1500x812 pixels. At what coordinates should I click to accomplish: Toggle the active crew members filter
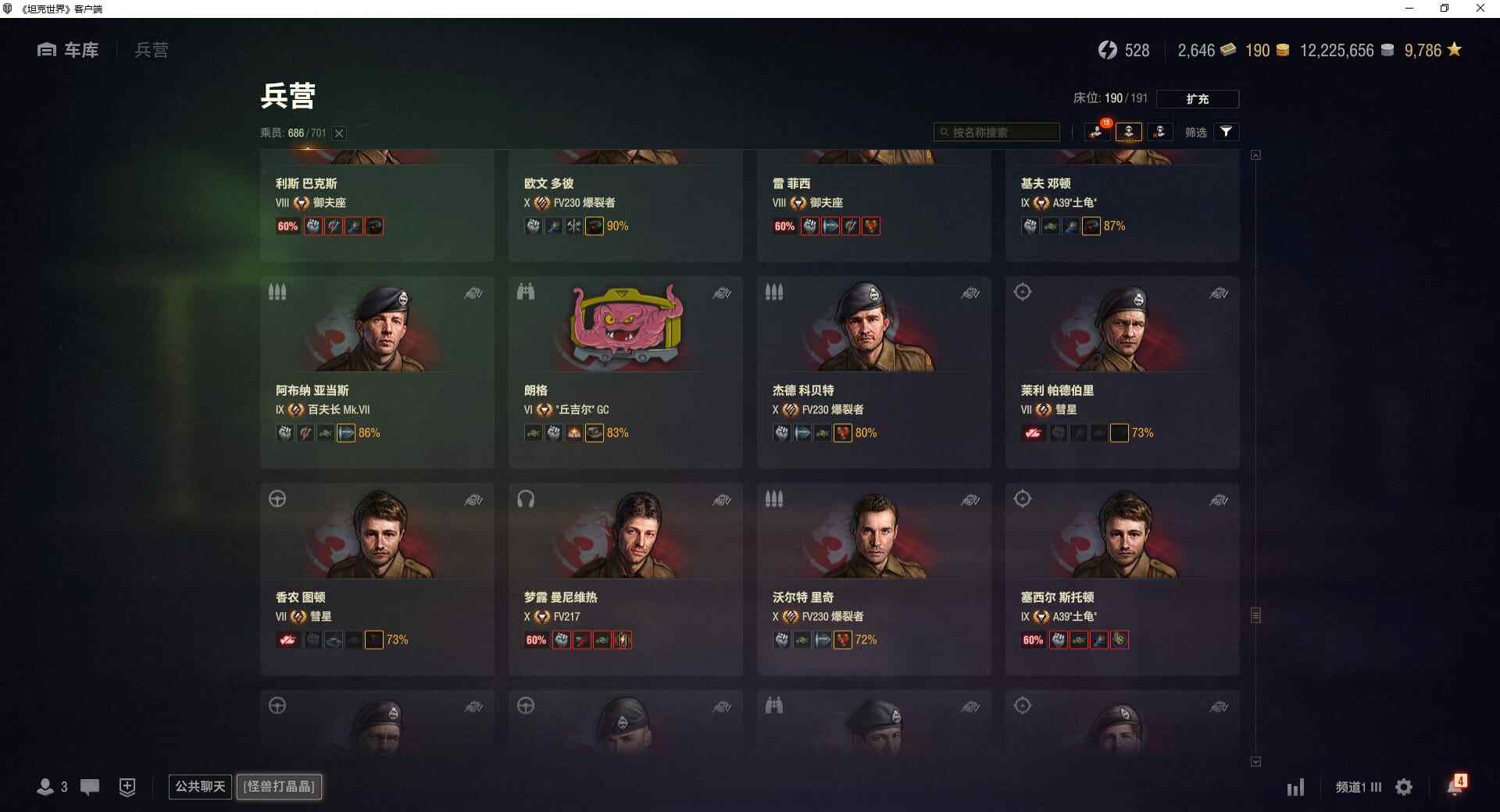[x=1129, y=132]
